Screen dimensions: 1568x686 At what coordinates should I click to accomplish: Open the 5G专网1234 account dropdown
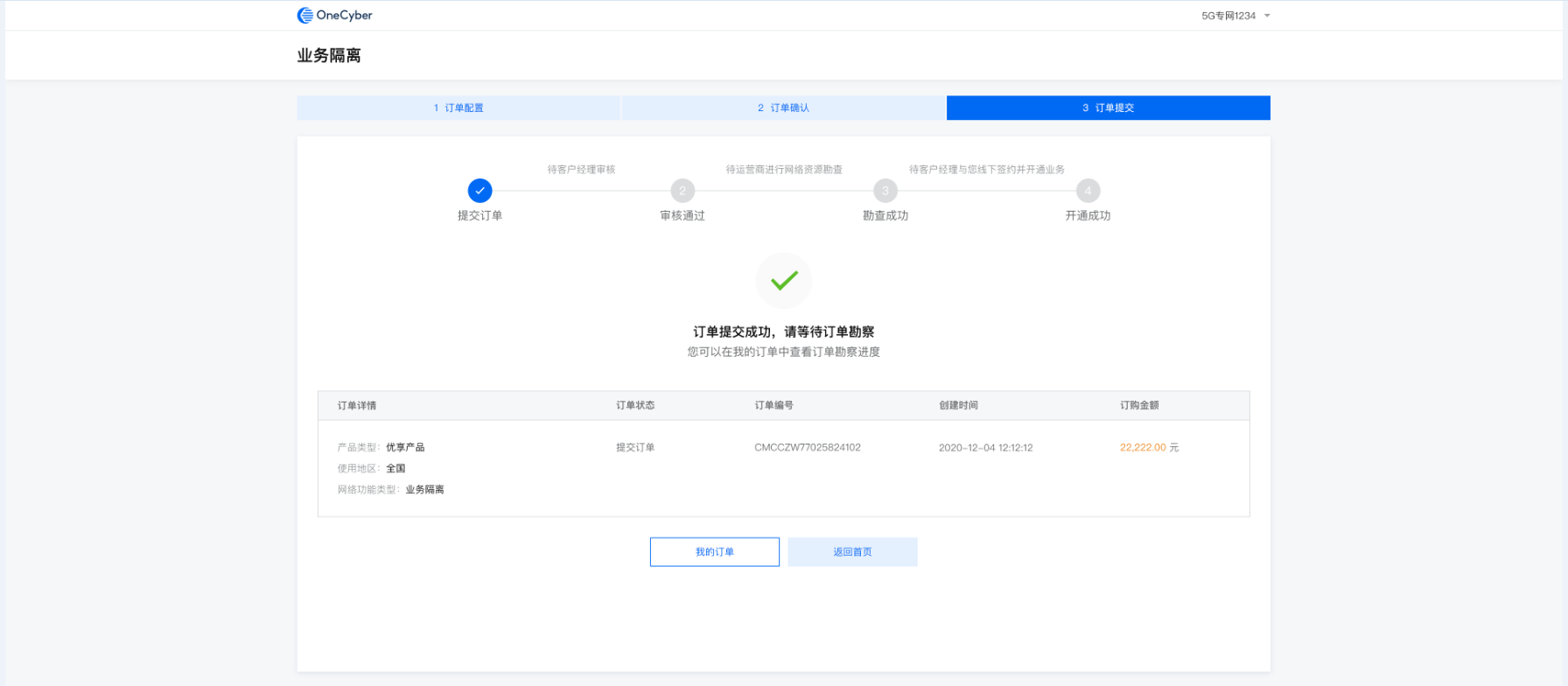pos(1235,16)
